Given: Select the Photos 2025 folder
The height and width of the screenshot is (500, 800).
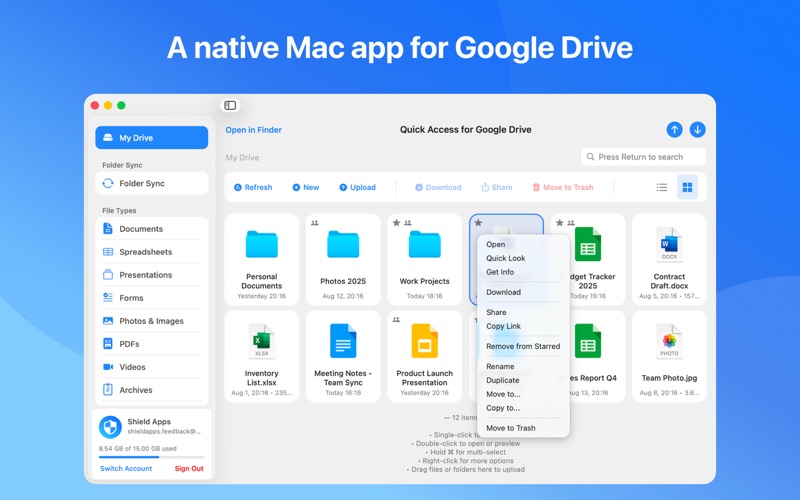Looking at the screenshot, I should click(343, 259).
